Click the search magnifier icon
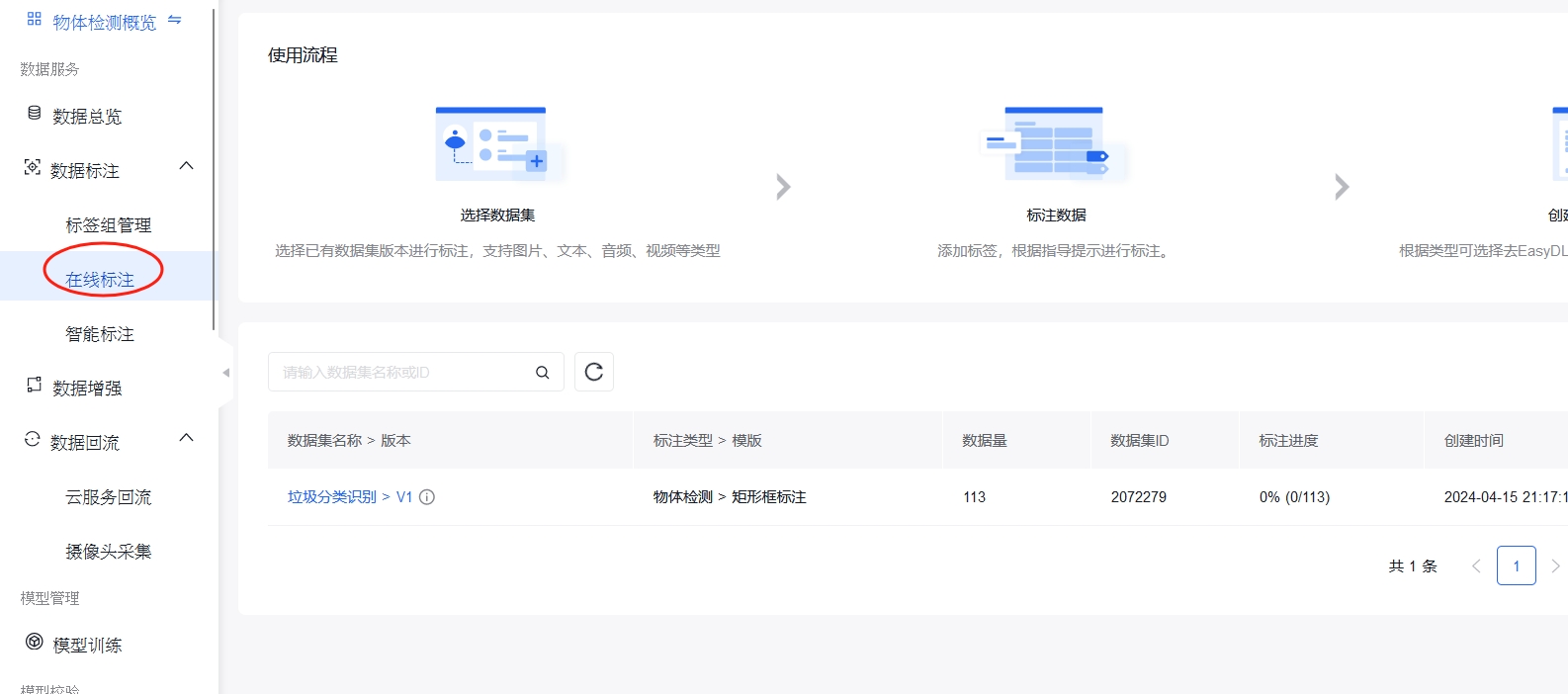This screenshot has height=694, width=1568. click(x=543, y=373)
